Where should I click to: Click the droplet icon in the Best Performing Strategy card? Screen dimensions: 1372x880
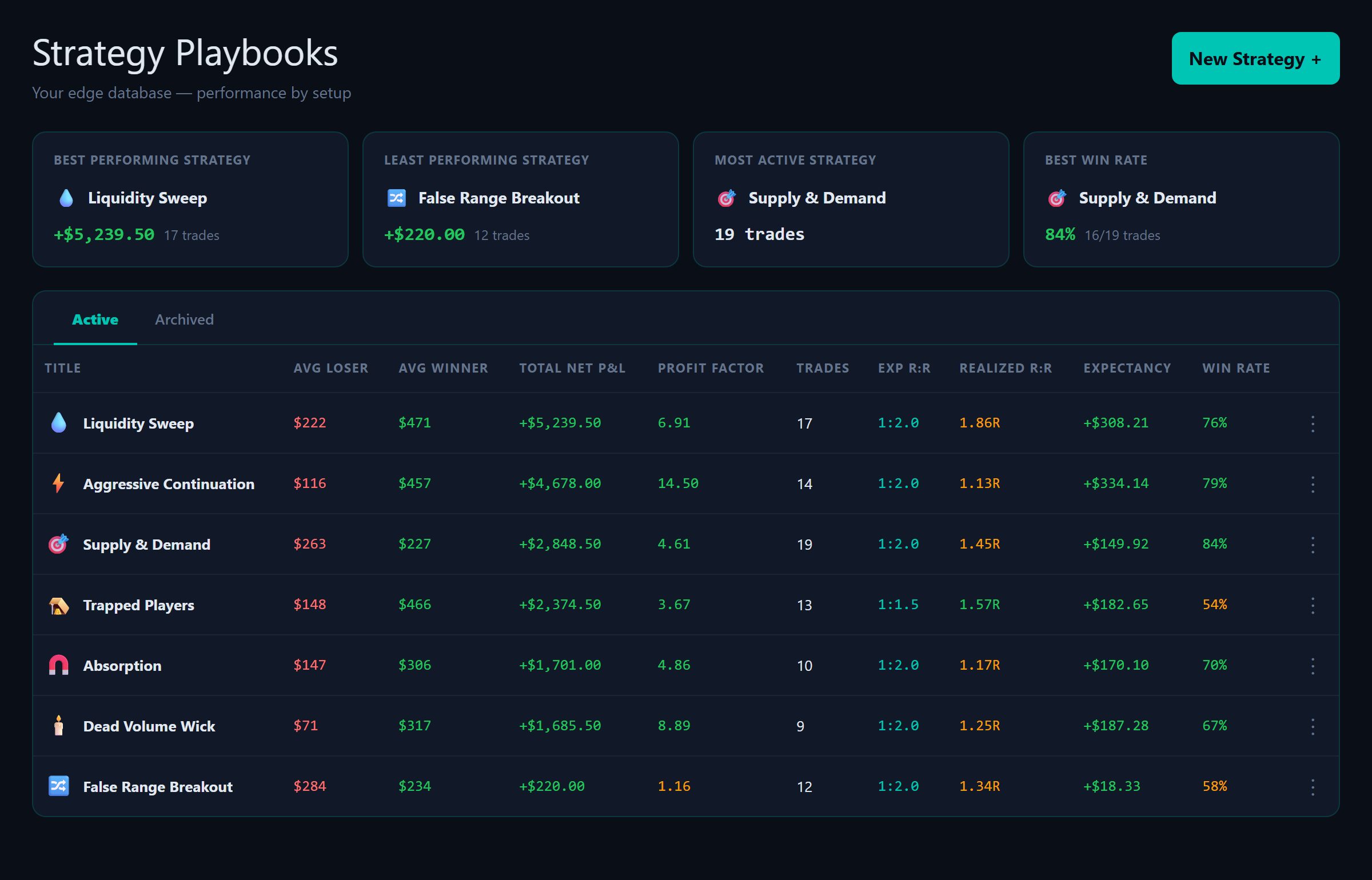point(66,198)
